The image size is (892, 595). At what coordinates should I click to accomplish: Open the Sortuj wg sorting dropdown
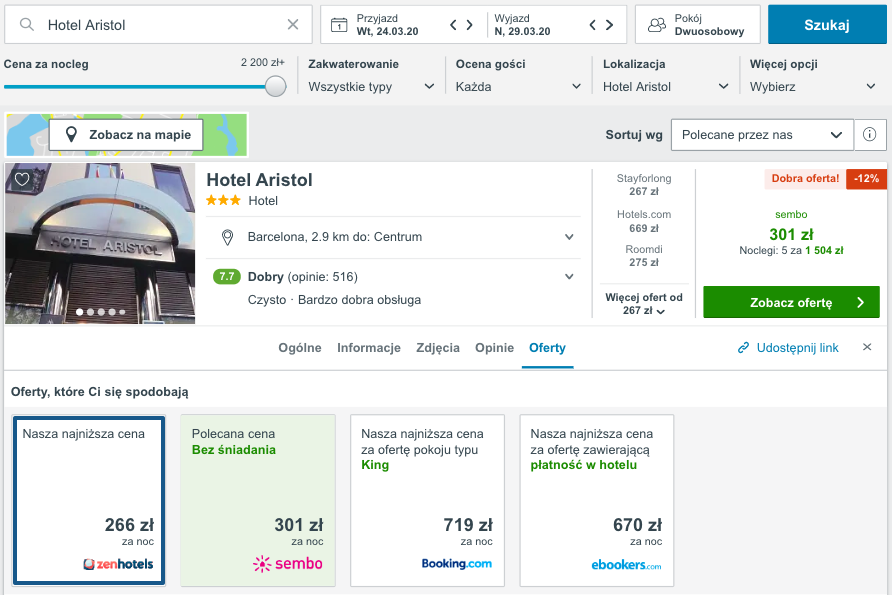coord(762,135)
